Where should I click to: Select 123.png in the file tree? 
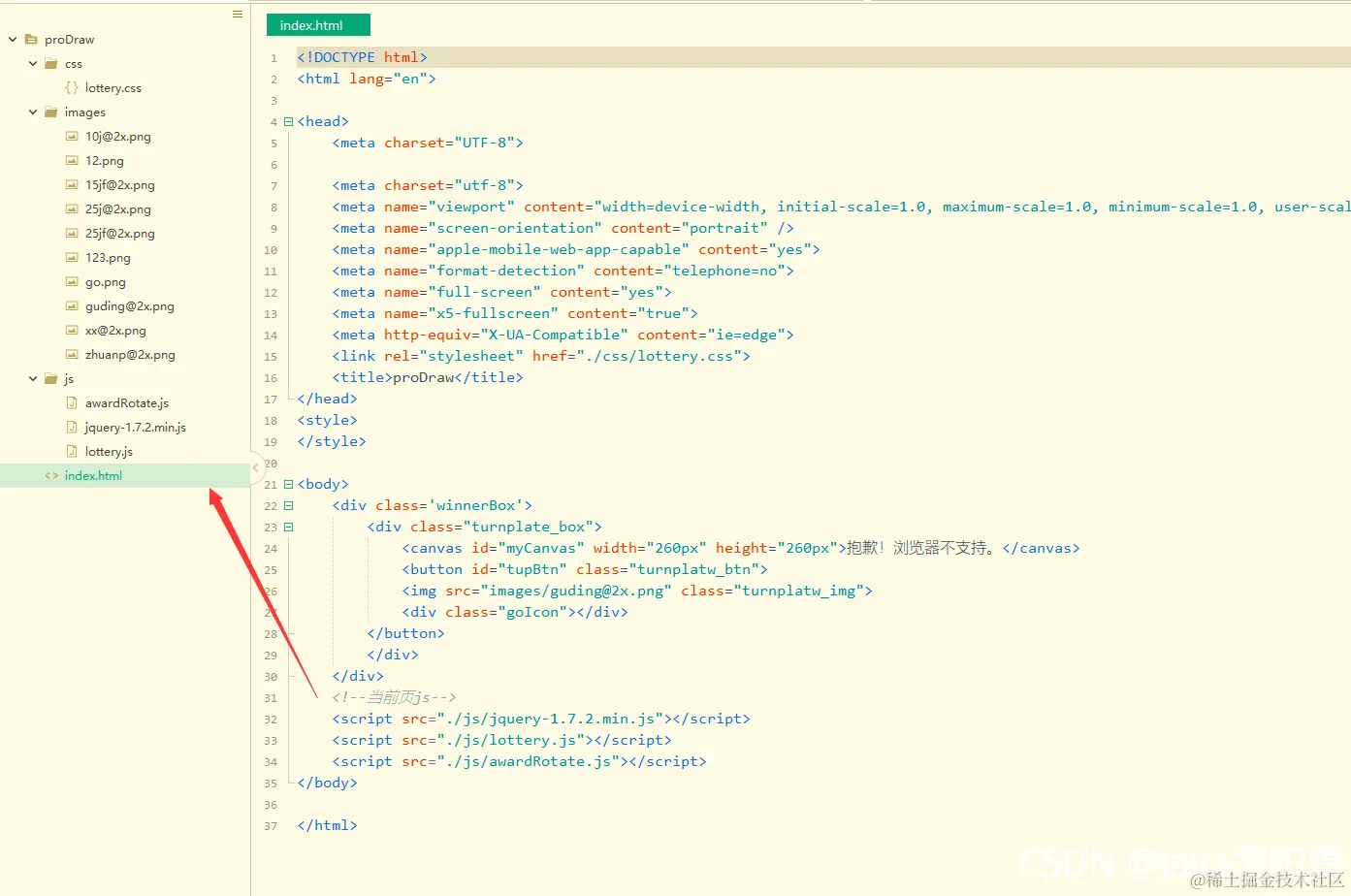click(107, 258)
